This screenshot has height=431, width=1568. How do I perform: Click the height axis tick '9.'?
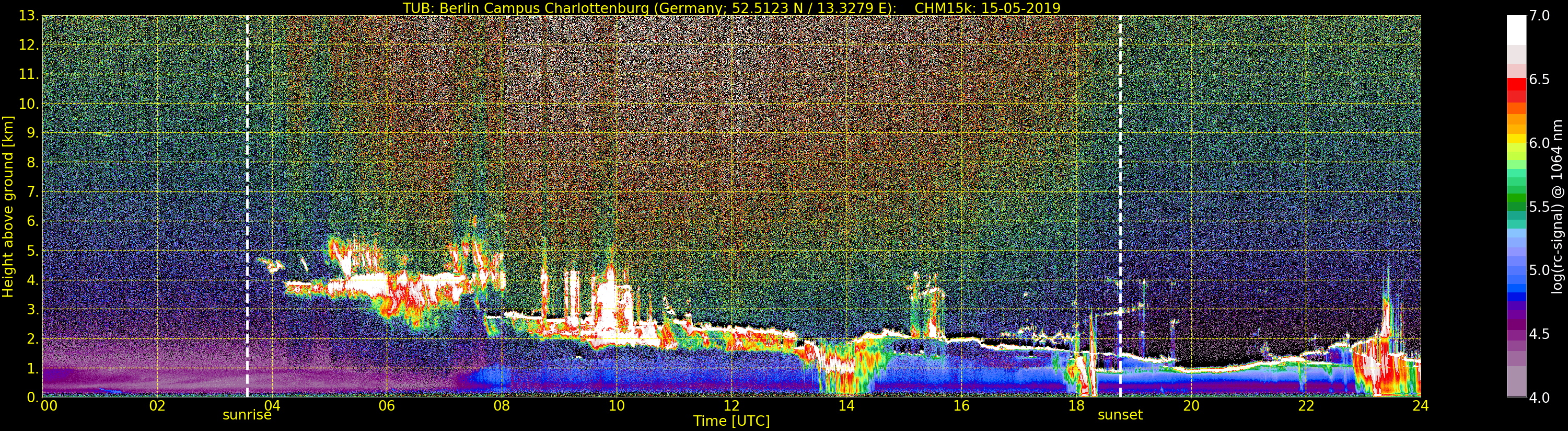pyautogui.click(x=33, y=133)
